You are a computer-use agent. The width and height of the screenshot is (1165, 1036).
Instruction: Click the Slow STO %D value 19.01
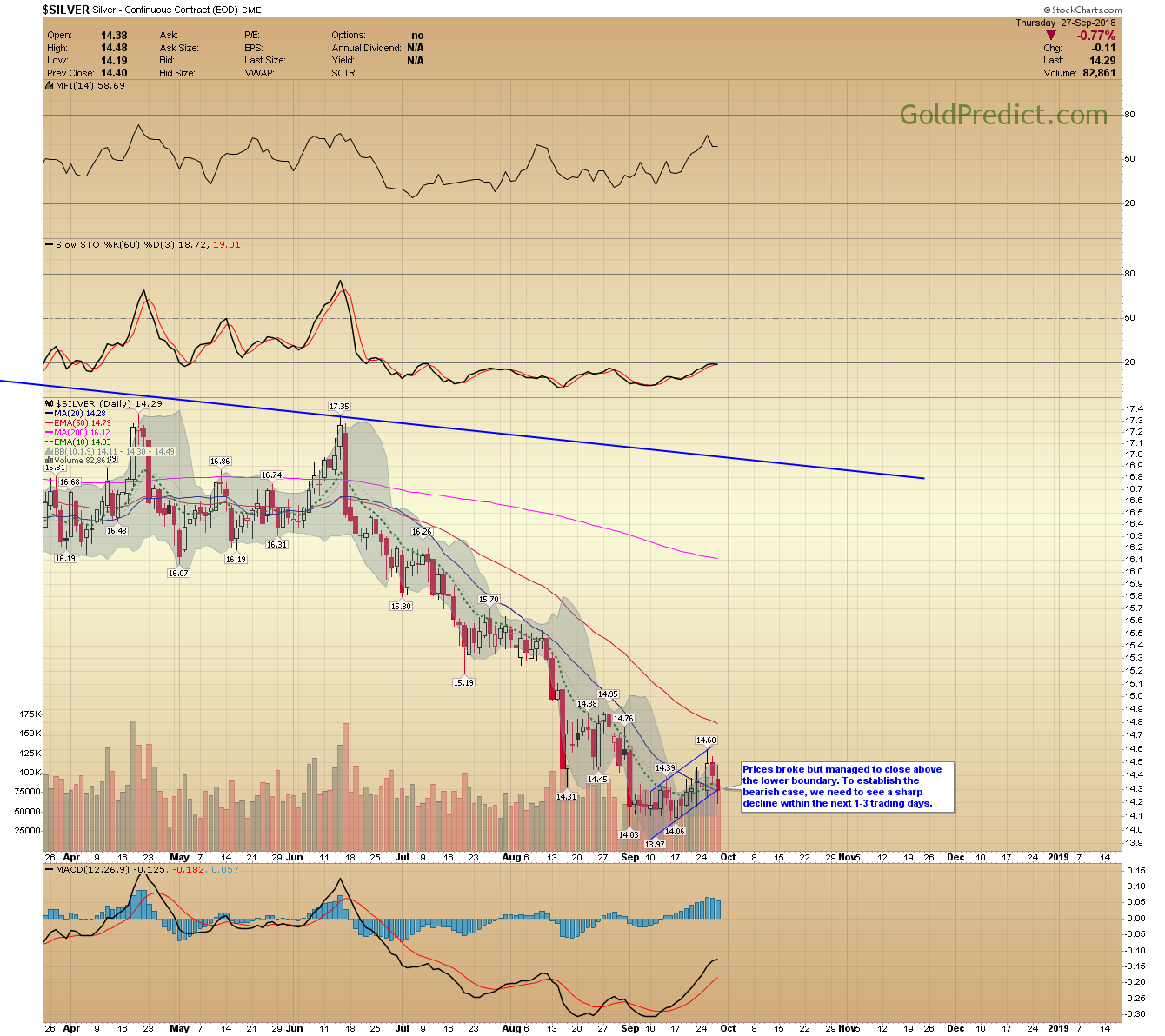[227, 245]
